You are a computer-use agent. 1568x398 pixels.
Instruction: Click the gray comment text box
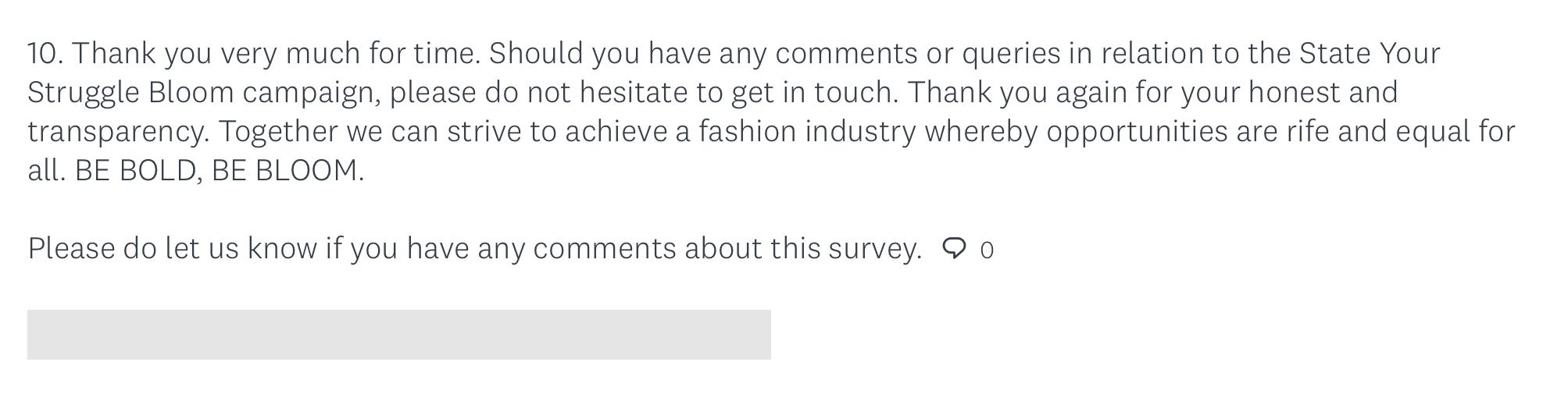398,335
